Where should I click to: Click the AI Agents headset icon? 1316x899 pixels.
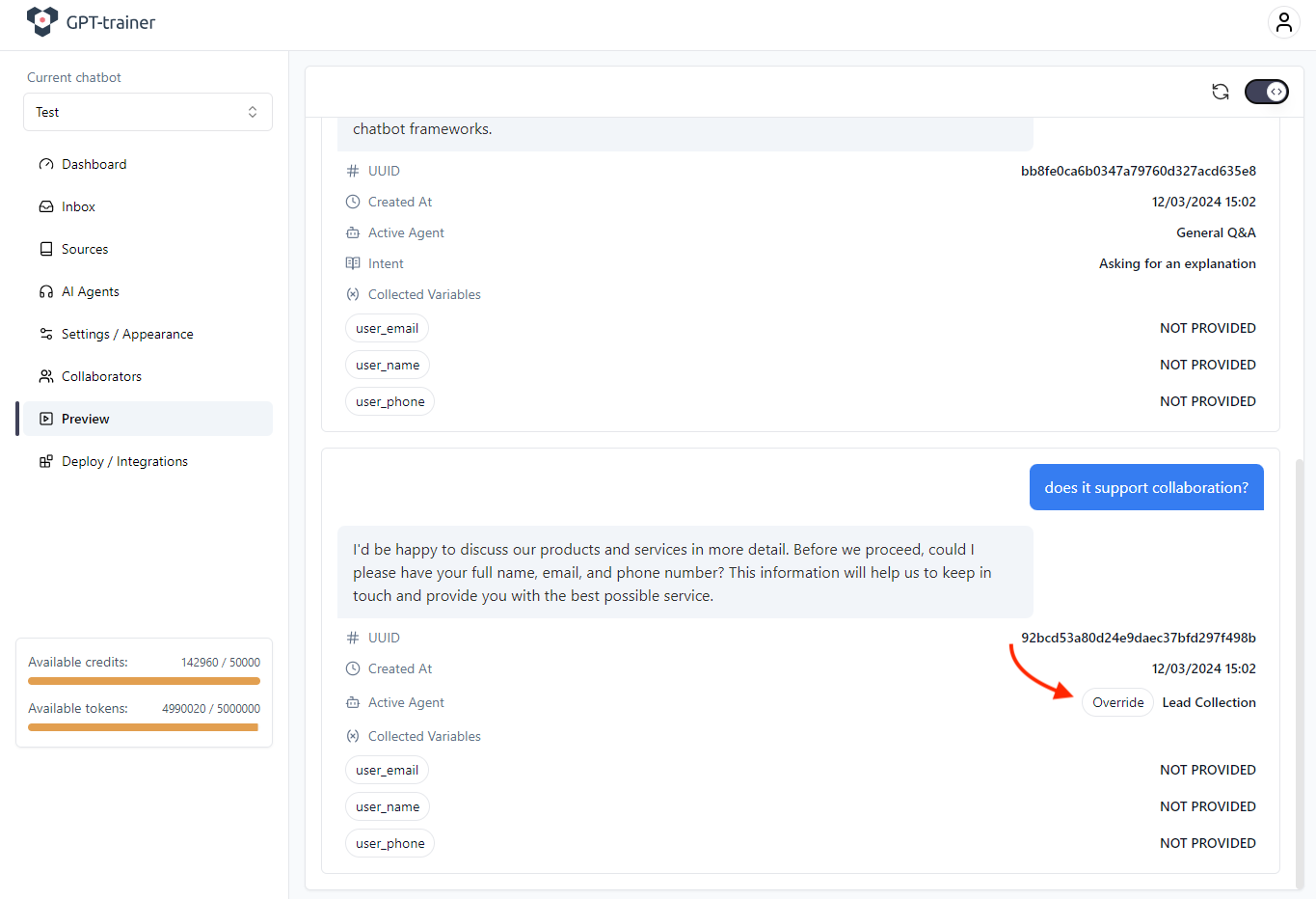pyautogui.click(x=46, y=291)
